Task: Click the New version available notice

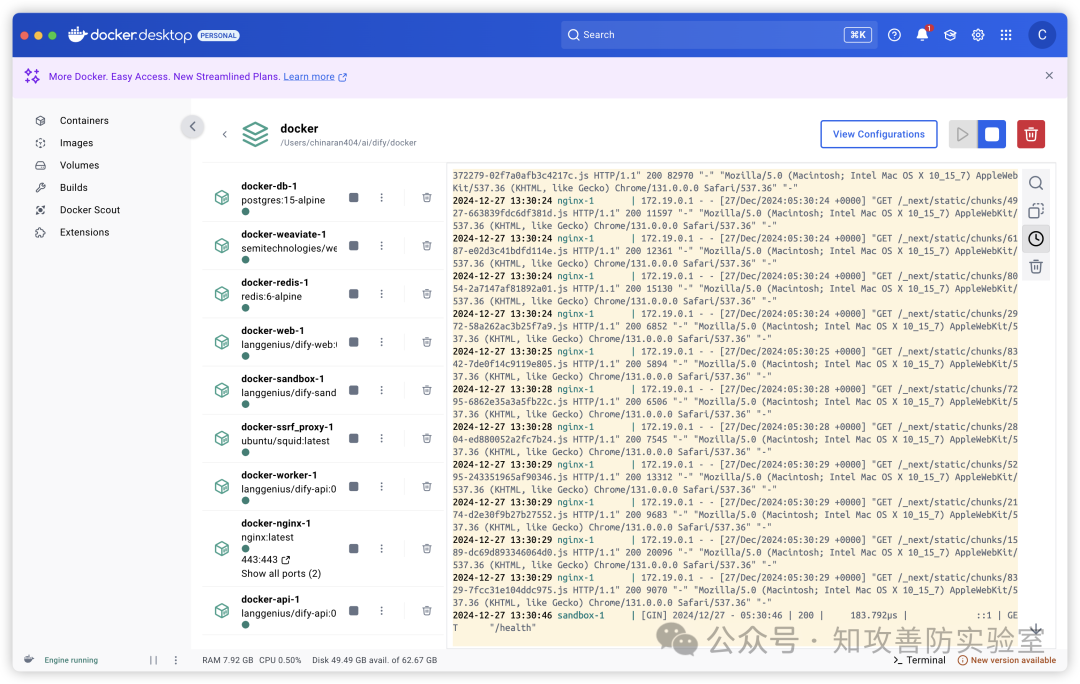Action: click(x=1006, y=660)
